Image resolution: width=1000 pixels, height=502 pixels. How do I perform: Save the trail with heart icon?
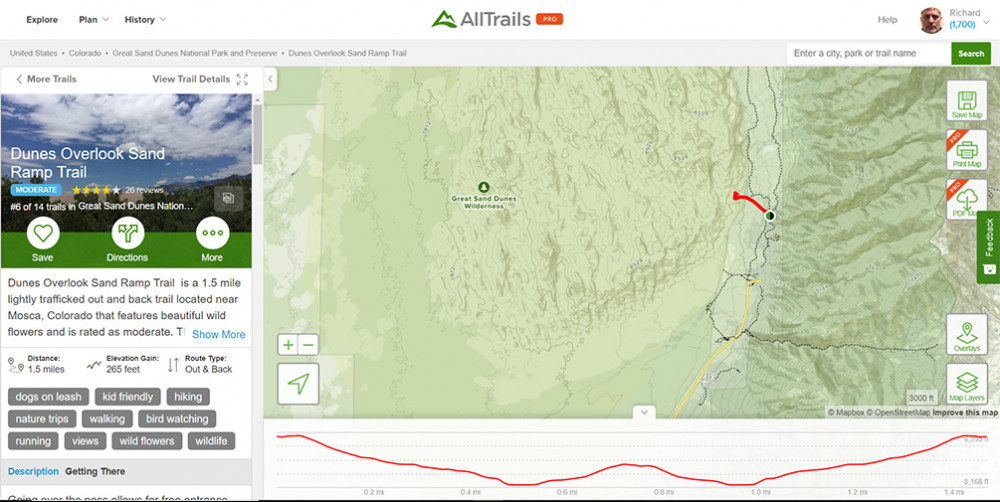point(43,233)
